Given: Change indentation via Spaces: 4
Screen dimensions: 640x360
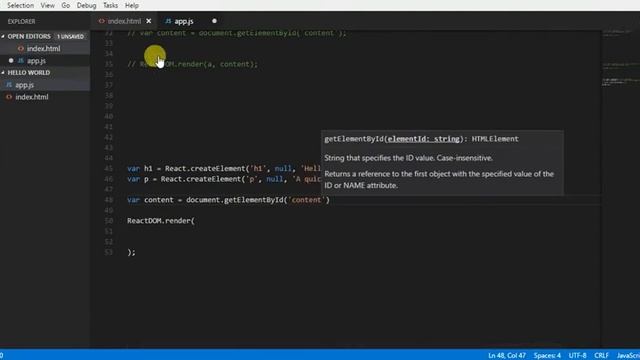Looking at the screenshot, I should [547, 356].
